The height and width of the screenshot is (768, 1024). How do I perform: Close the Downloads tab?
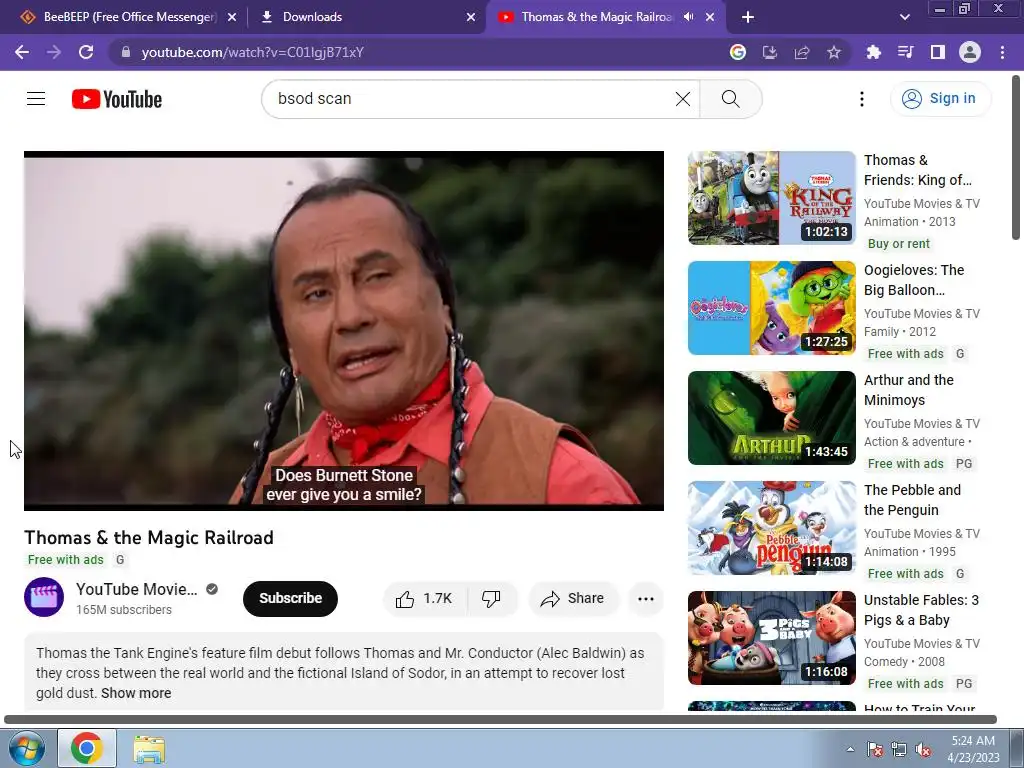point(471,18)
